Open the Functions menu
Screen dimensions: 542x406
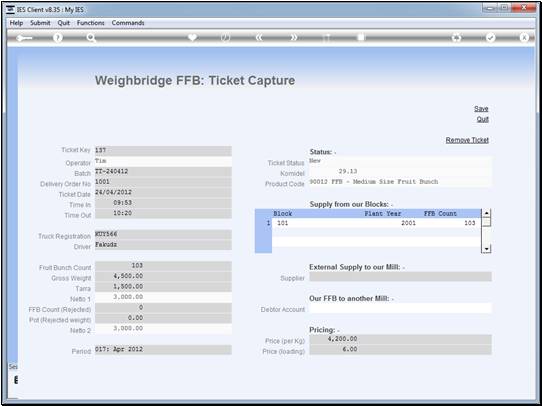[91, 23]
